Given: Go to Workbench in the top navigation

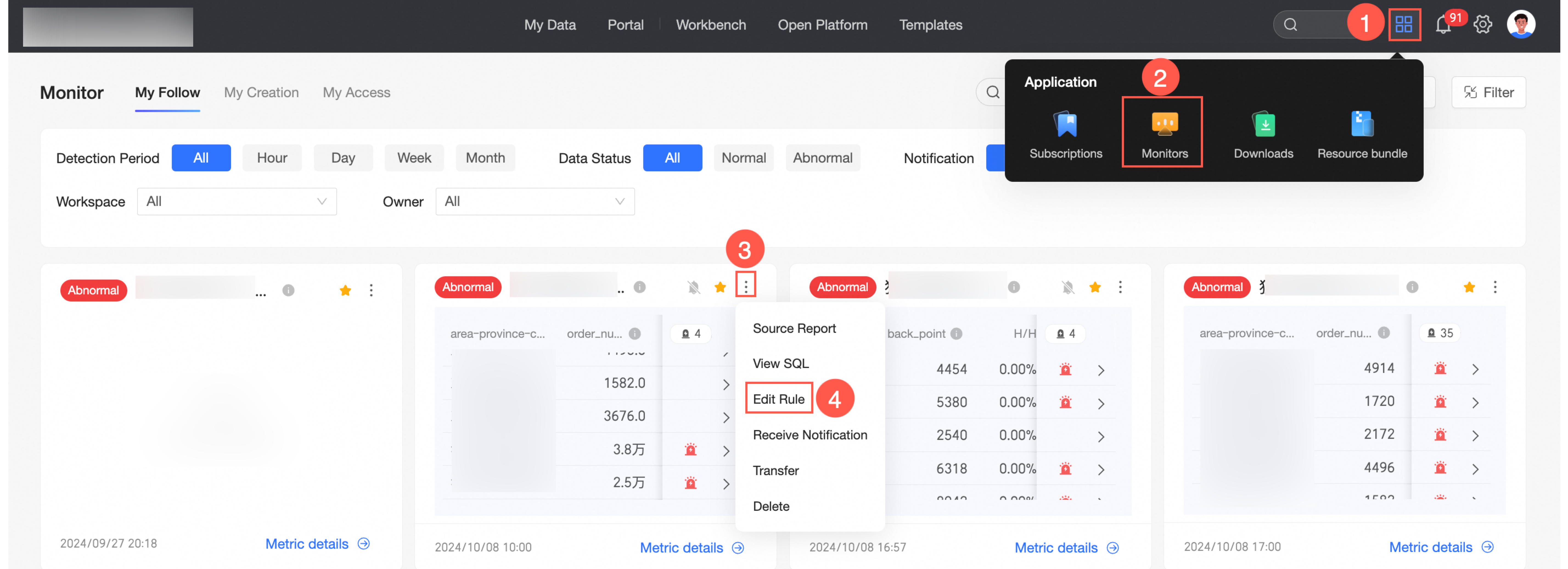Looking at the screenshot, I should click(x=710, y=25).
